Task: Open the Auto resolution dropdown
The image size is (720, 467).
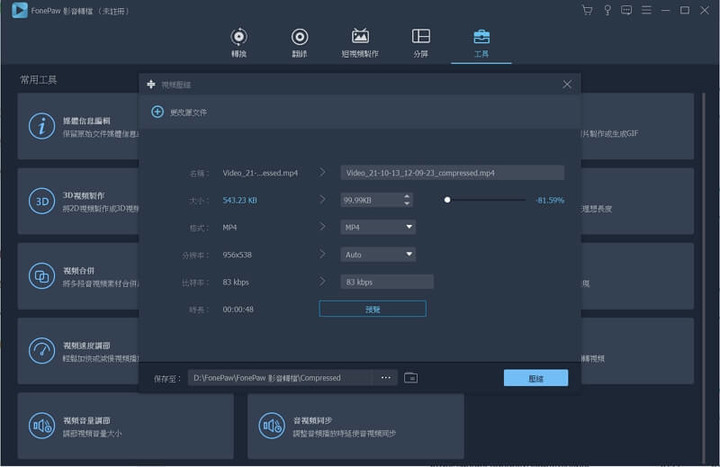Action: 378,254
